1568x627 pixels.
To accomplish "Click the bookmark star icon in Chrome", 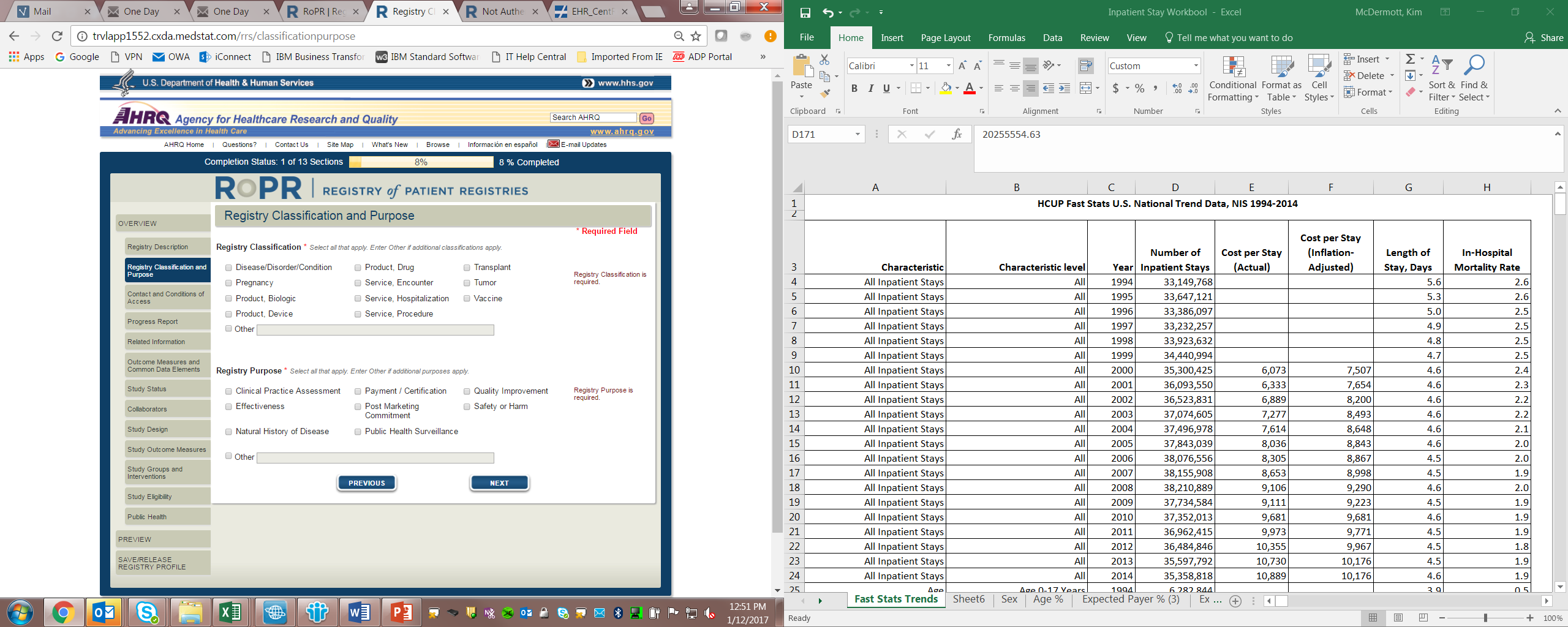I will click(x=696, y=36).
